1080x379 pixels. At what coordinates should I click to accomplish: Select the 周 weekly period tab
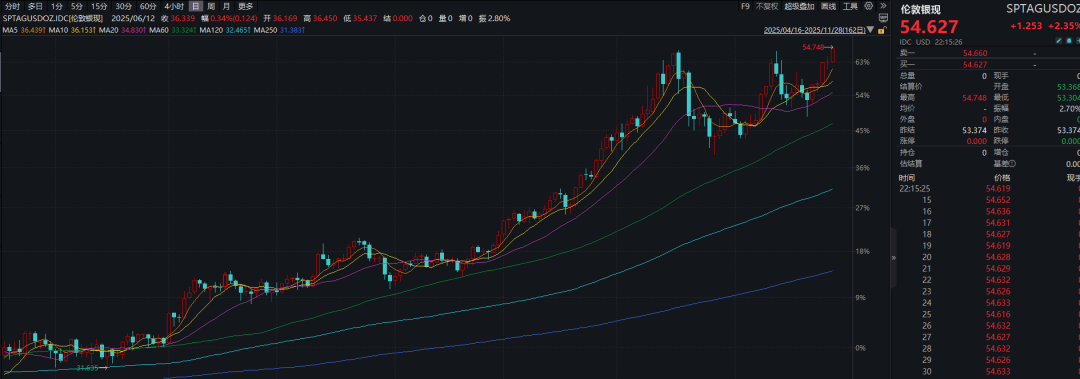211,6
